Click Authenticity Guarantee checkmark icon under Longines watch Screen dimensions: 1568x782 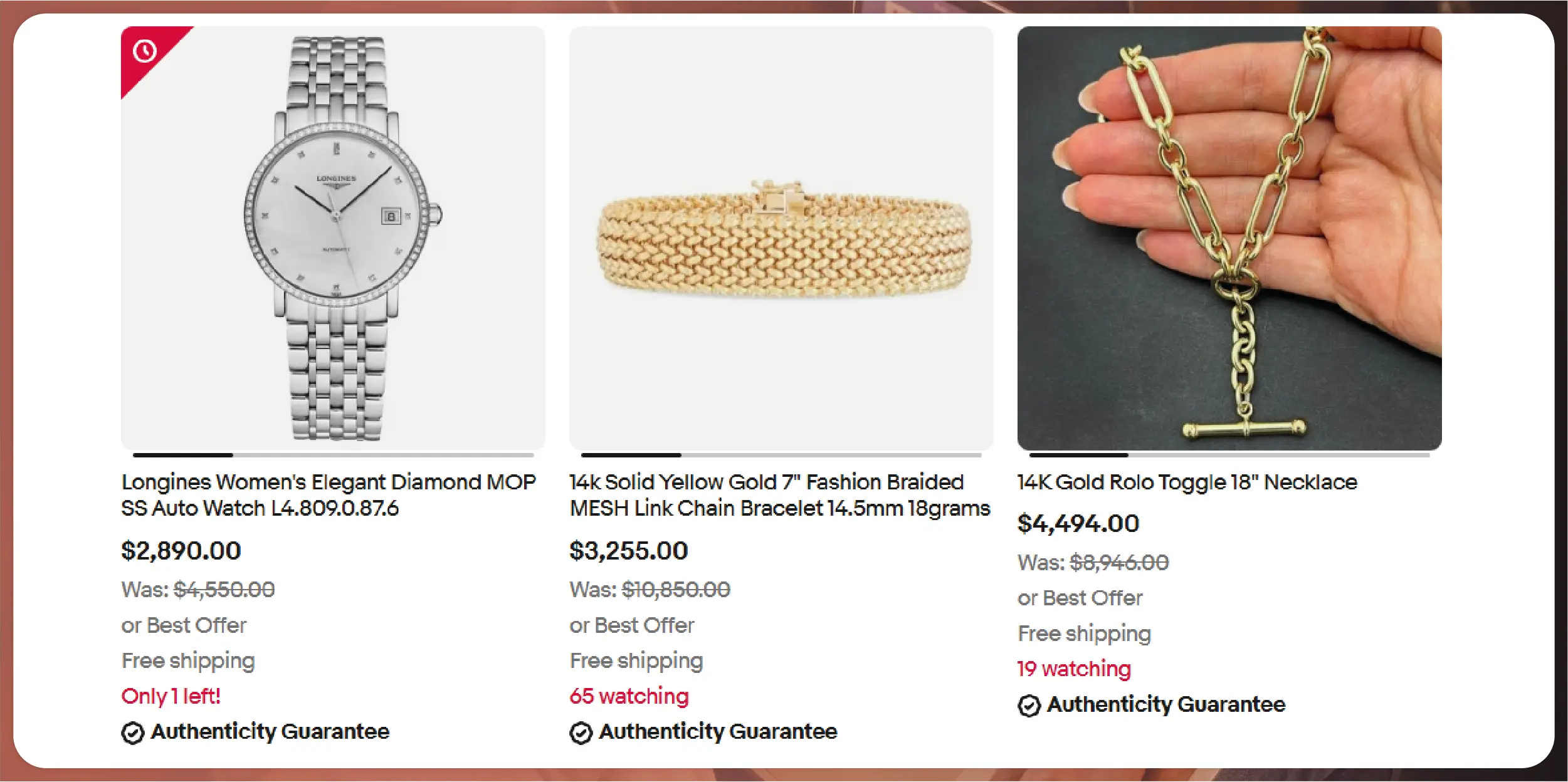coord(132,732)
